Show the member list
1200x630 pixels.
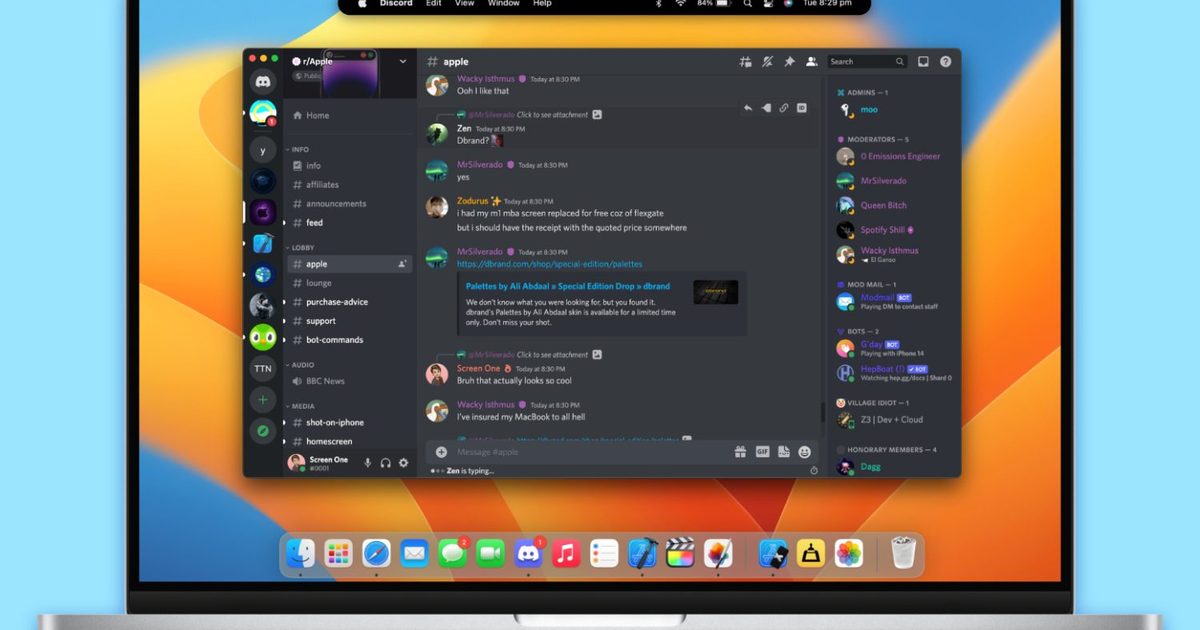(810, 61)
